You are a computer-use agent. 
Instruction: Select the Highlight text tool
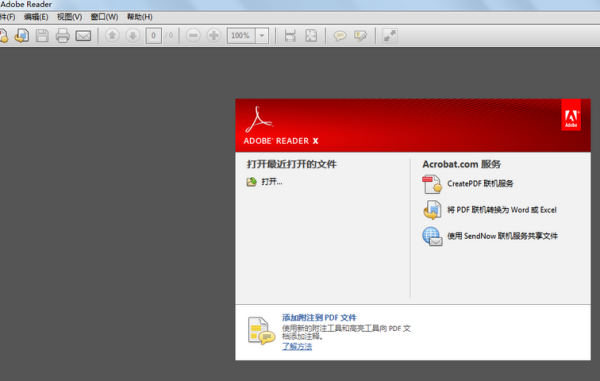(360, 36)
